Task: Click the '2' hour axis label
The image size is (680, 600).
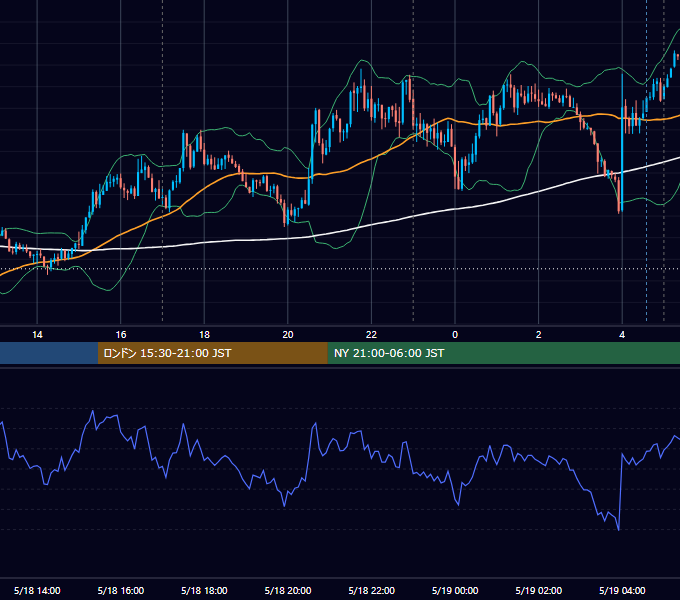Action: coord(539,335)
